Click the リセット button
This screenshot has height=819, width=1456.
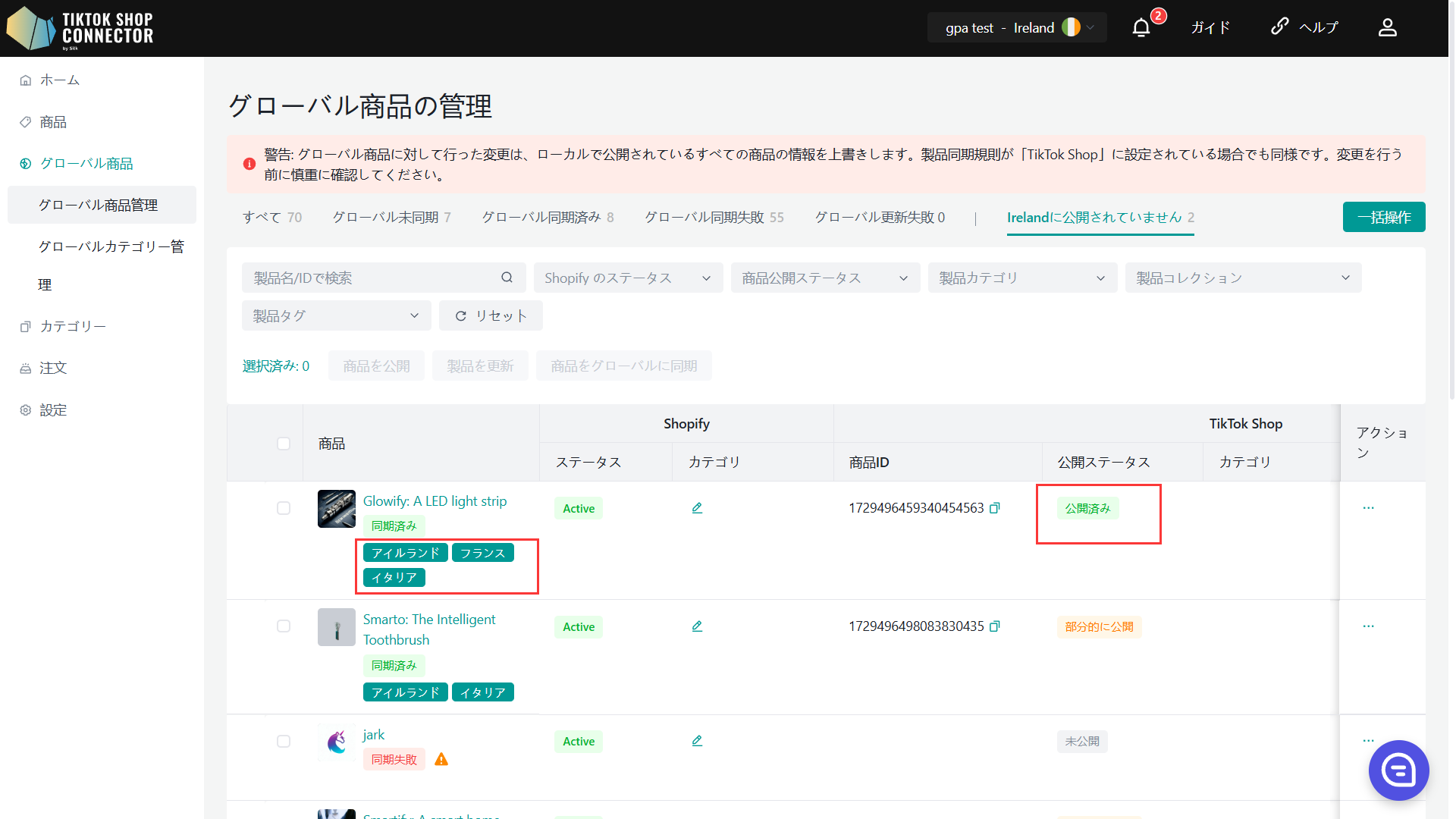coord(491,315)
